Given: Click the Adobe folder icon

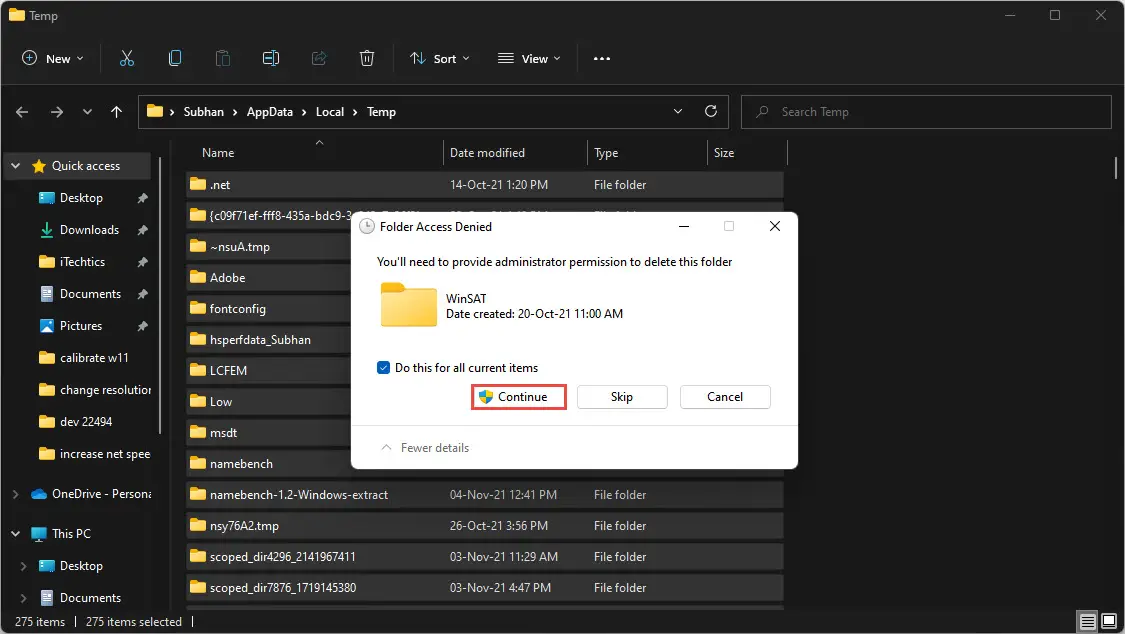Looking at the screenshot, I should 198,277.
